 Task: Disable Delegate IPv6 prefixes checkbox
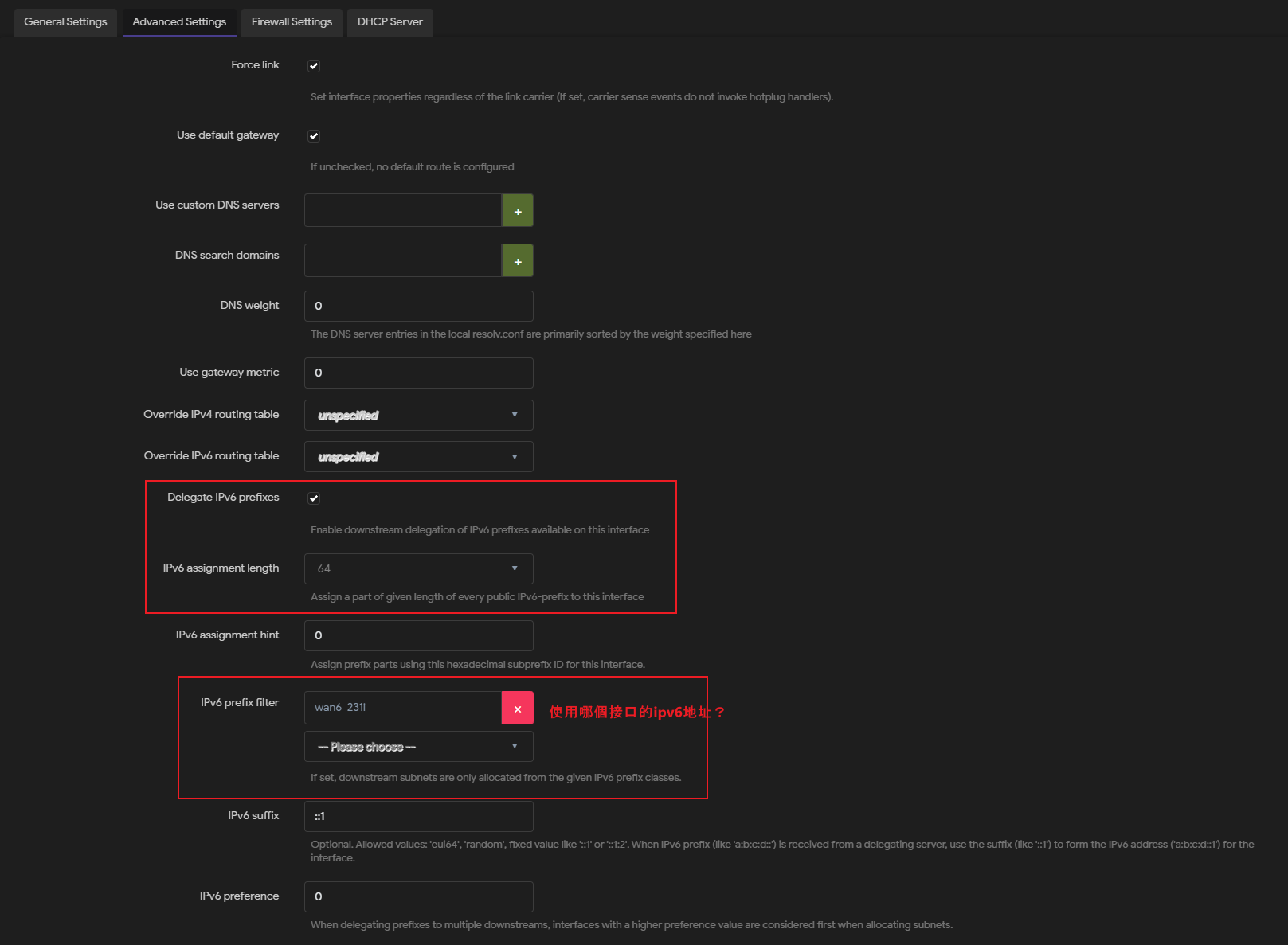pos(314,498)
